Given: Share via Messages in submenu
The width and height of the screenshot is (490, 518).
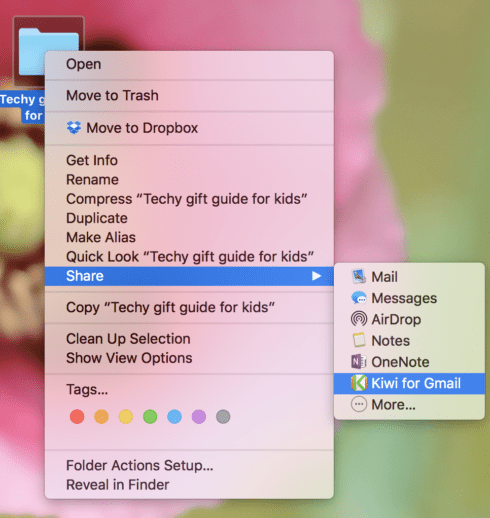Looking at the screenshot, I should coord(409,298).
